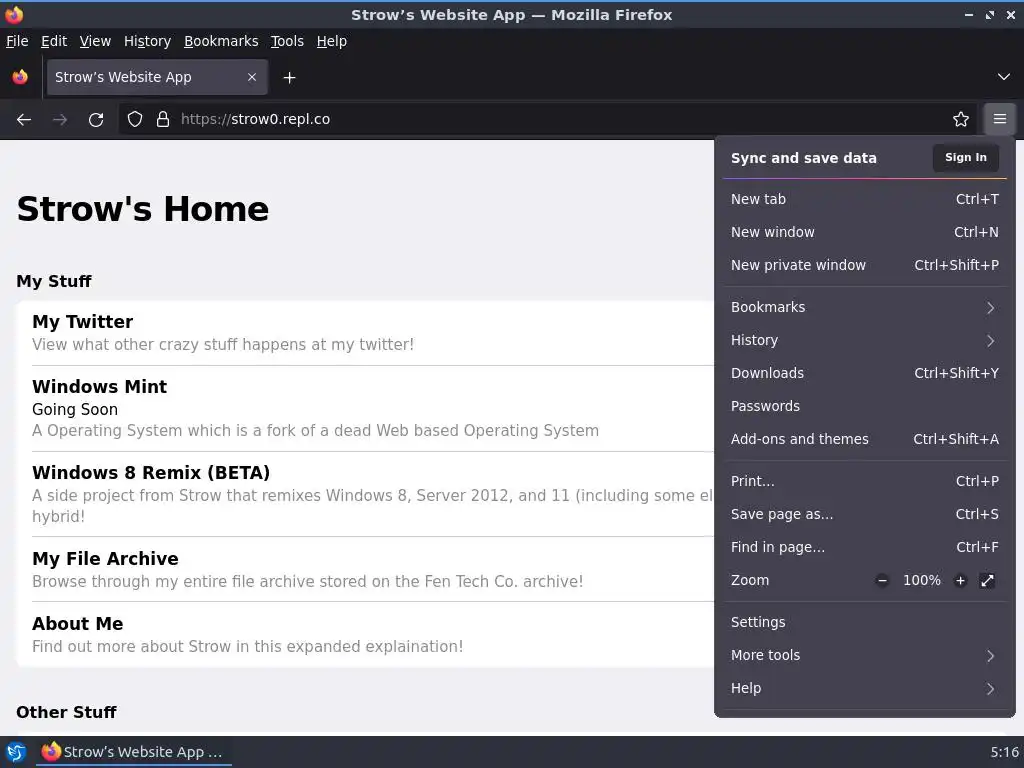Open the Windows Mint entry
This screenshot has width=1024, height=768.
click(99, 387)
